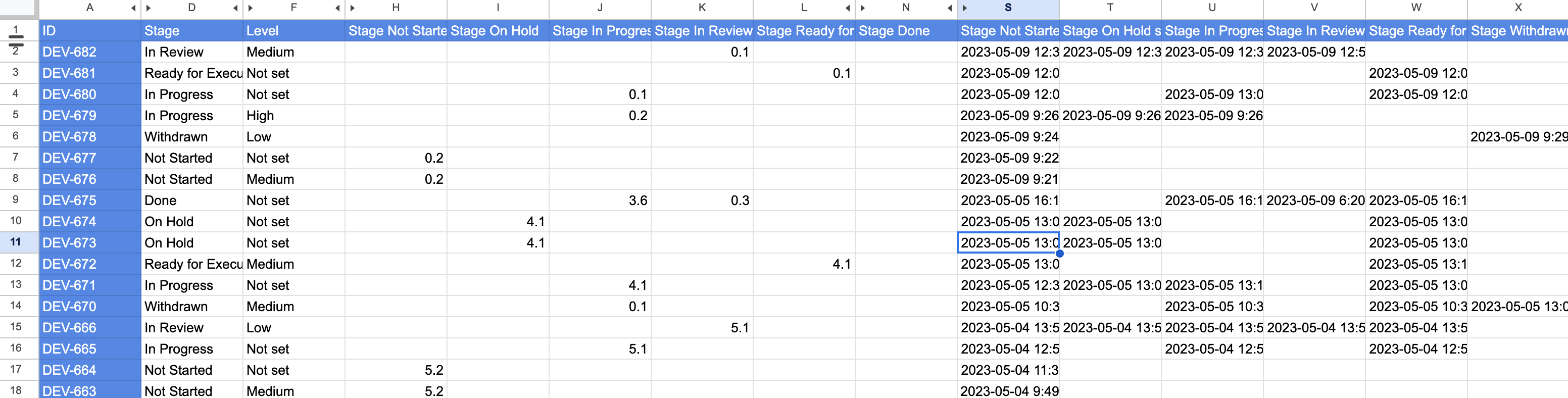Viewport: 1568px width, 398px height.
Task: Expand hidden columns after column A
Action: pos(133,8)
